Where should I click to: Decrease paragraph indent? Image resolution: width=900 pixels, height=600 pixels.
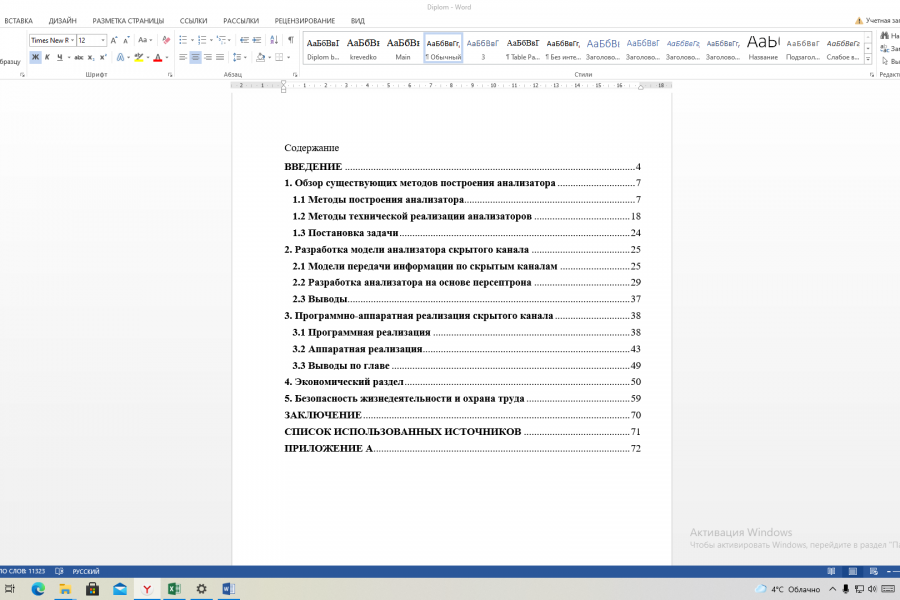(x=244, y=40)
